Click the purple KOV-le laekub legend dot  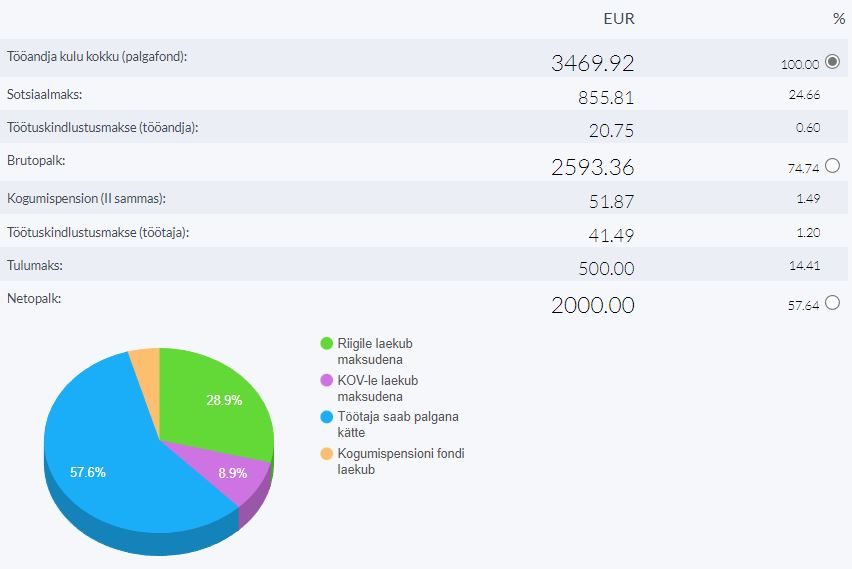(326, 381)
